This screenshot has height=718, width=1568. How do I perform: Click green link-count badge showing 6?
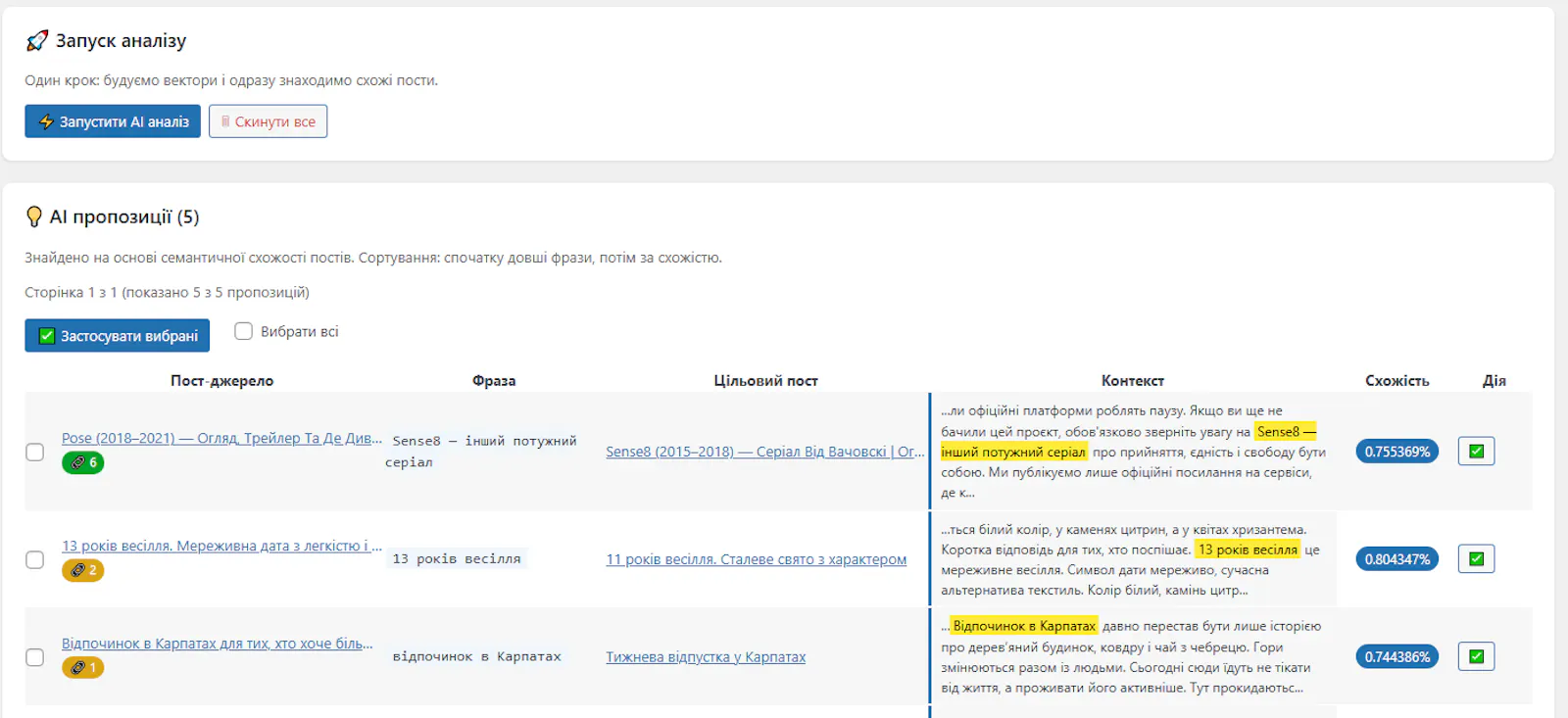[83, 462]
